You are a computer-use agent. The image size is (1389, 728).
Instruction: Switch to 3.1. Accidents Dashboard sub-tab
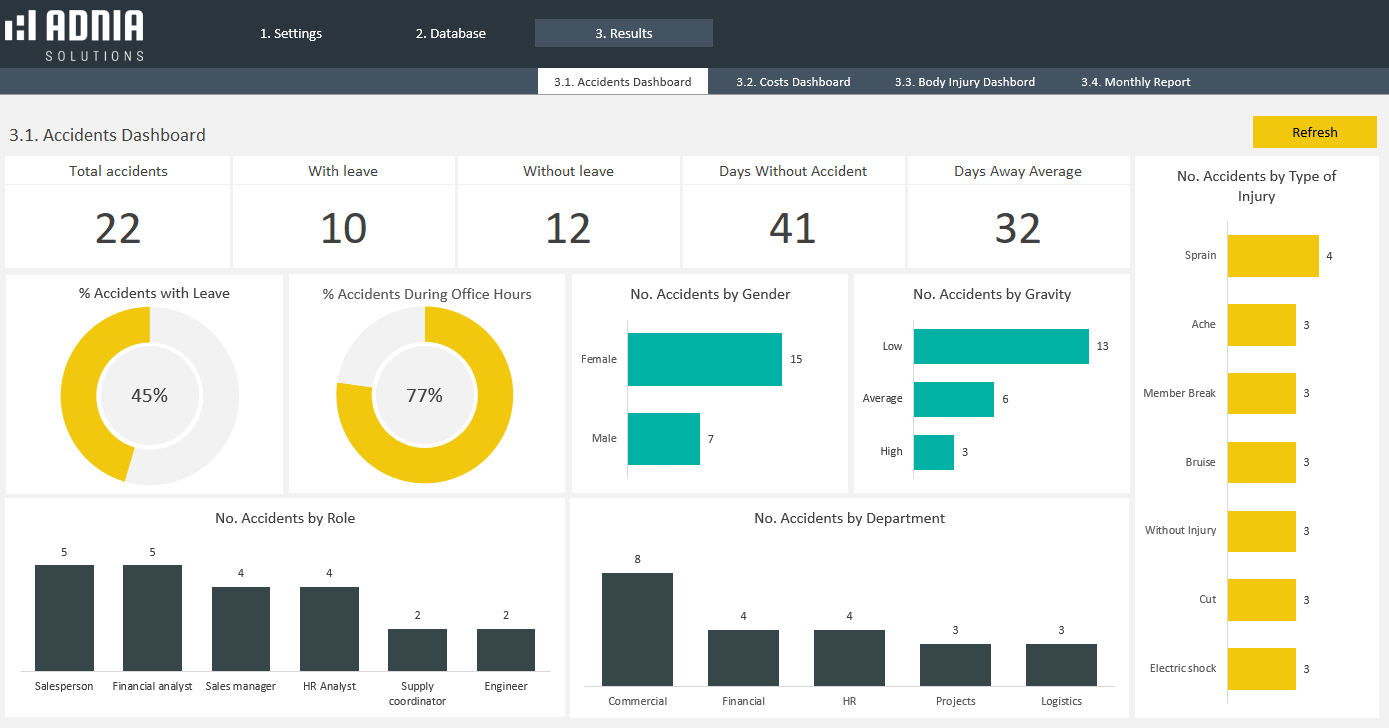(x=622, y=82)
